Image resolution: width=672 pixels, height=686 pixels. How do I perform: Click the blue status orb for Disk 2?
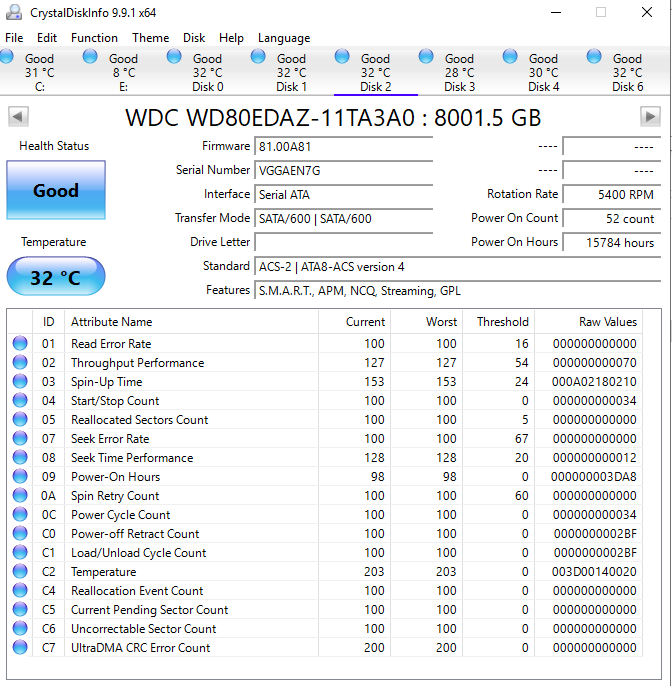click(x=342, y=56)
